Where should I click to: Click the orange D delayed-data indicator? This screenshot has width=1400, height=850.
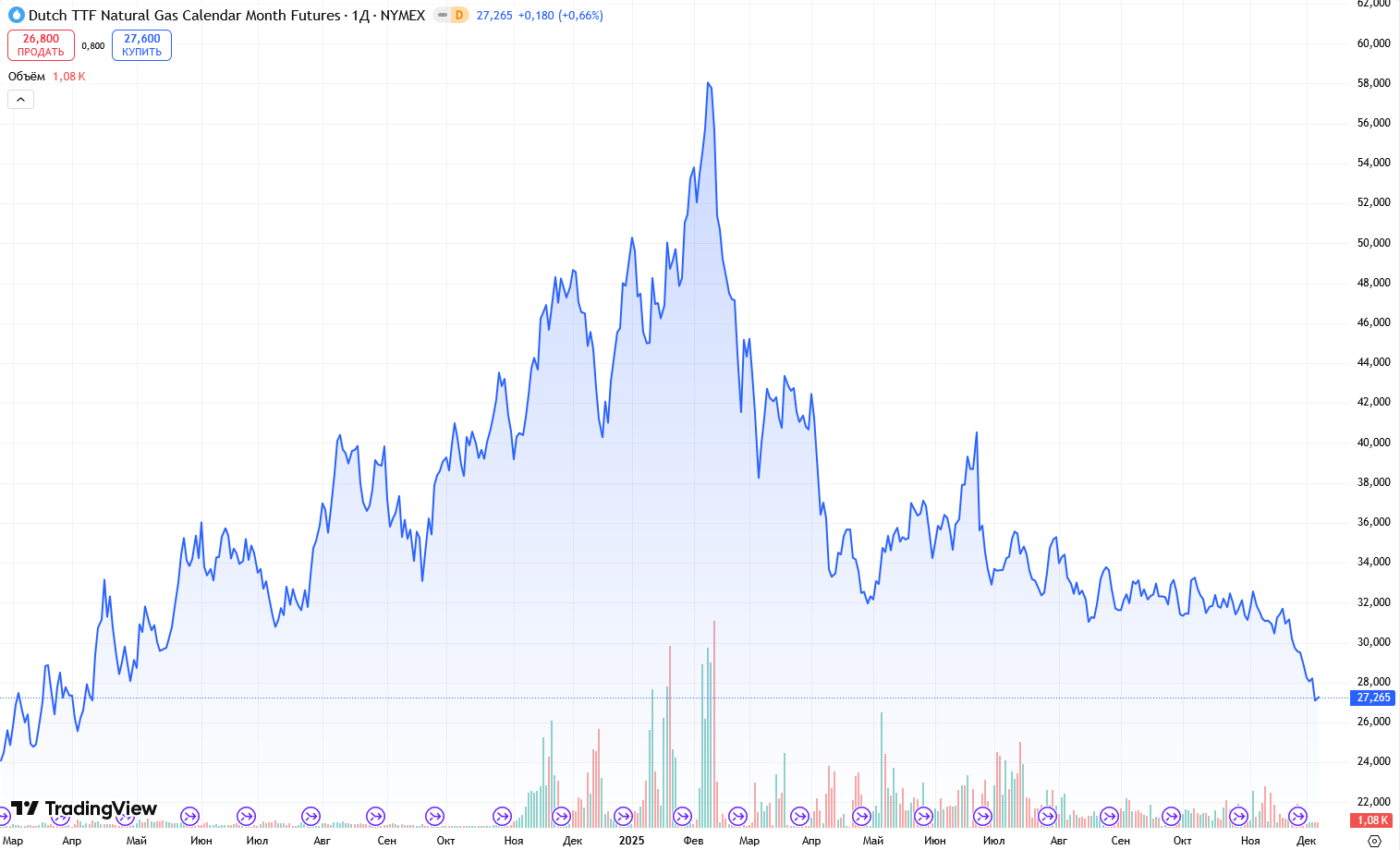(459, 15)
